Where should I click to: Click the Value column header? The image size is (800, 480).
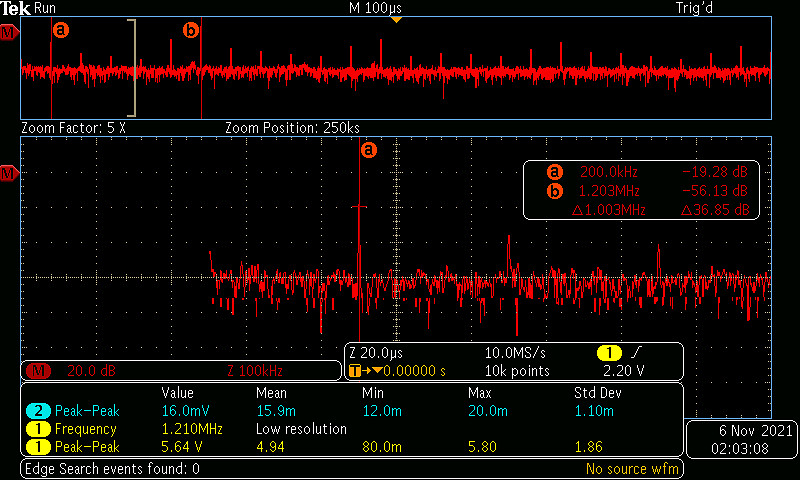[178, 393]
